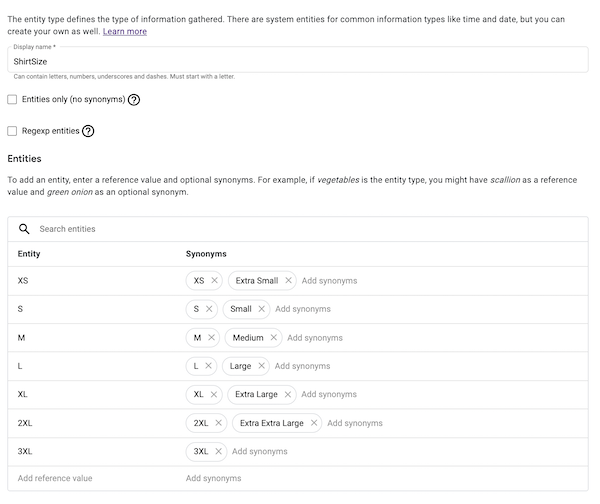Remove the "XS" synonym chip
The image size is (600, 504).
click(215, 281)
